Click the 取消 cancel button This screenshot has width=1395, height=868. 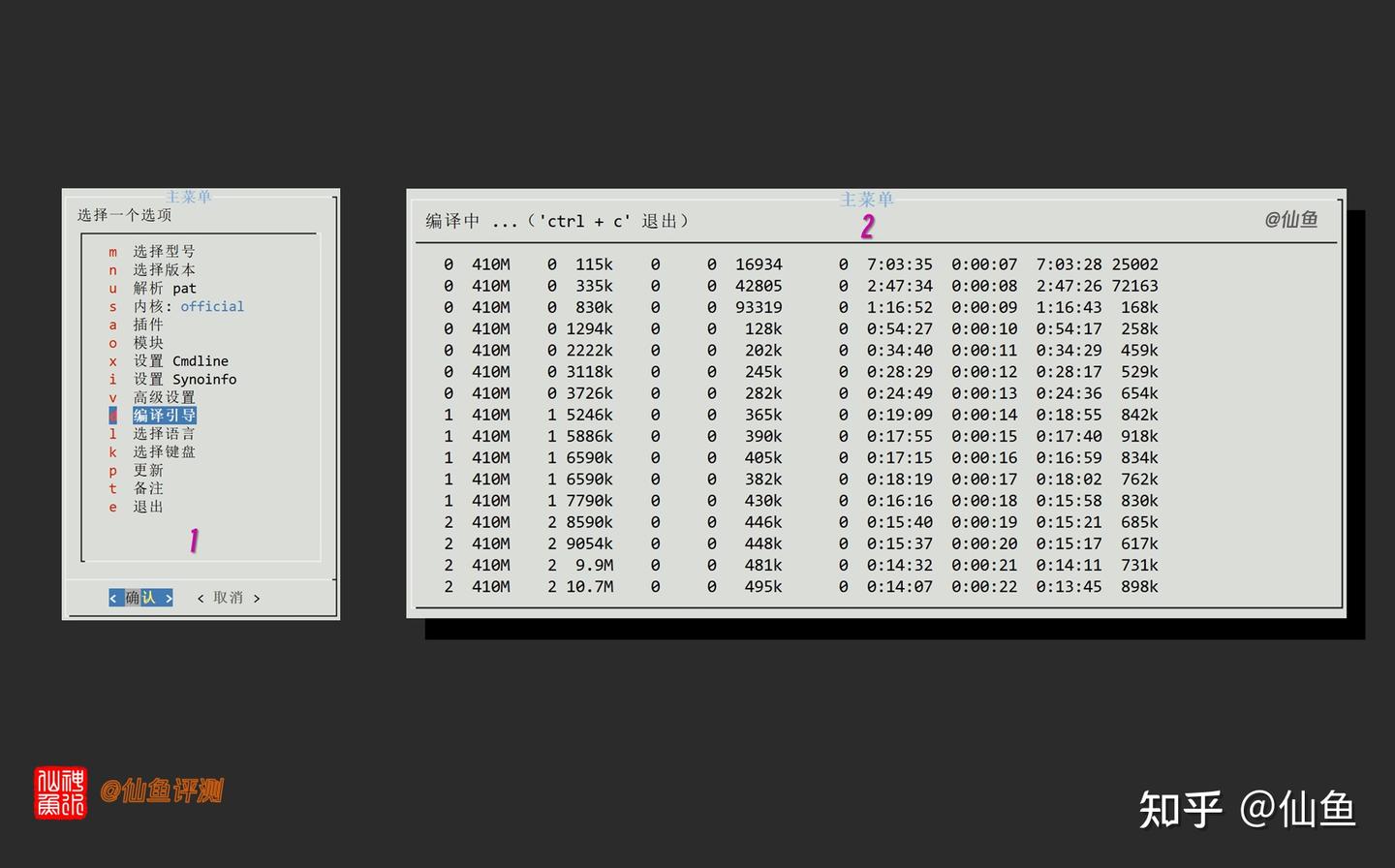229,598
